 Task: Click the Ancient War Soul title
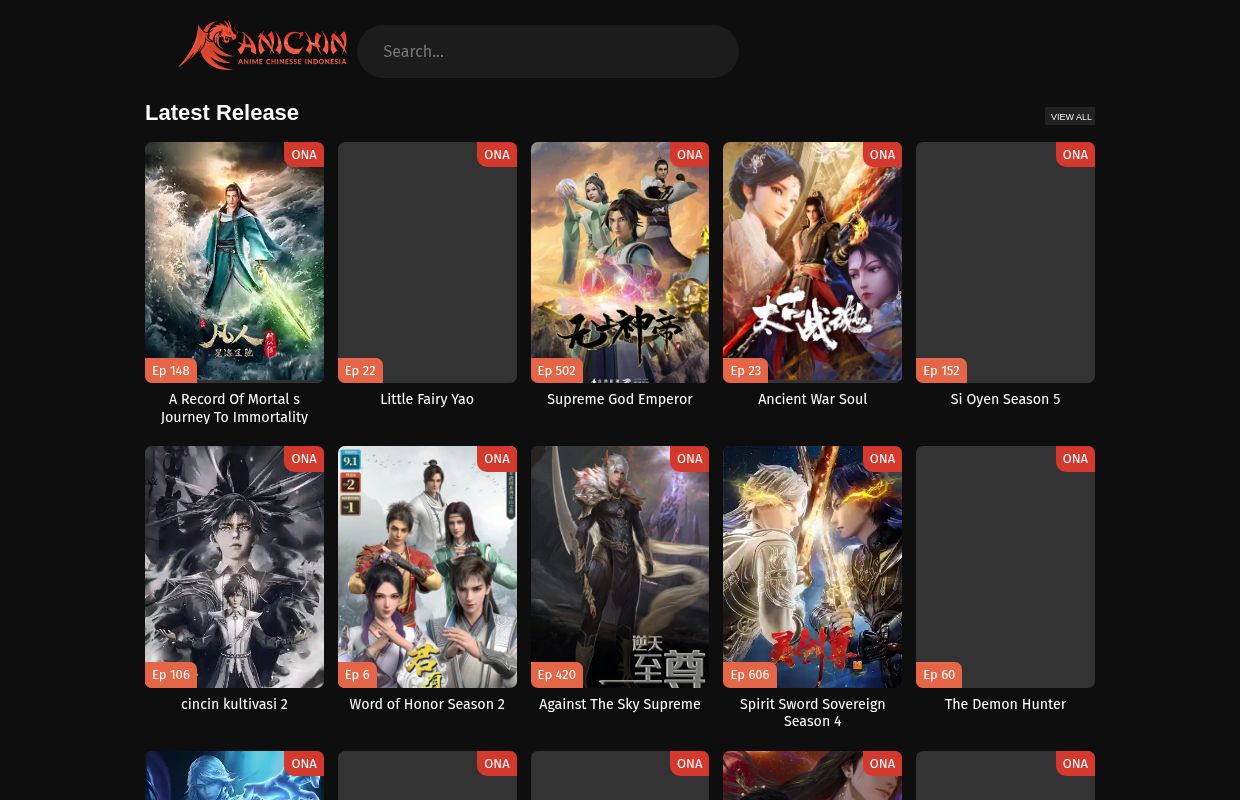pos(812,399)
